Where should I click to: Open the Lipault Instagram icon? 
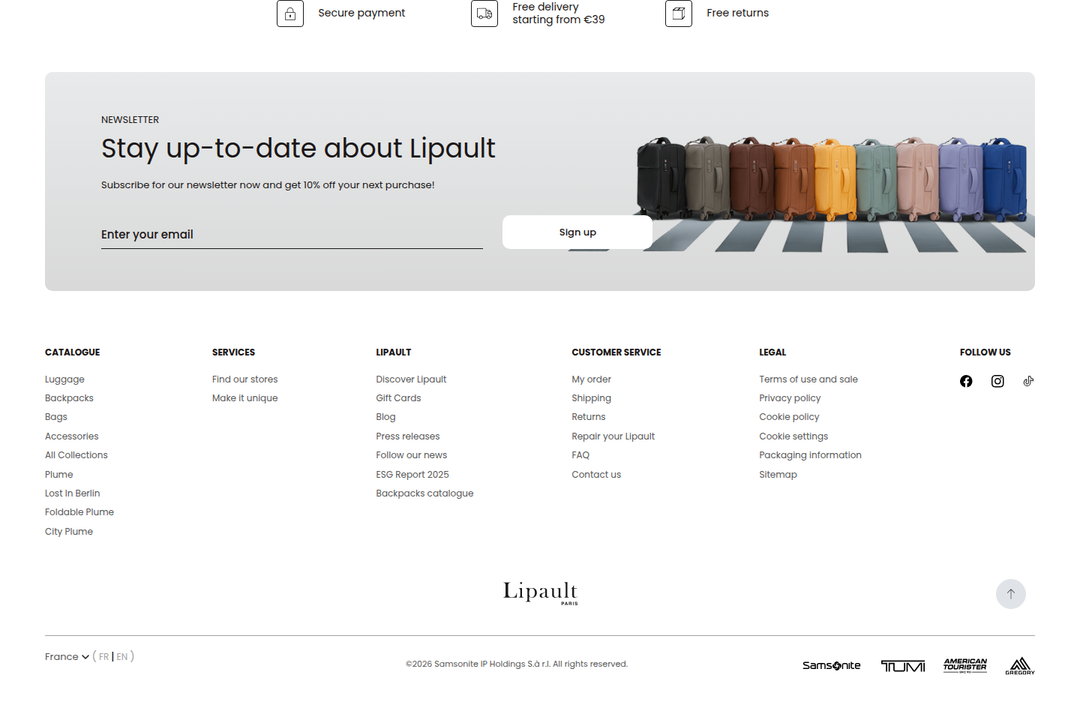(x=997, y=381)
